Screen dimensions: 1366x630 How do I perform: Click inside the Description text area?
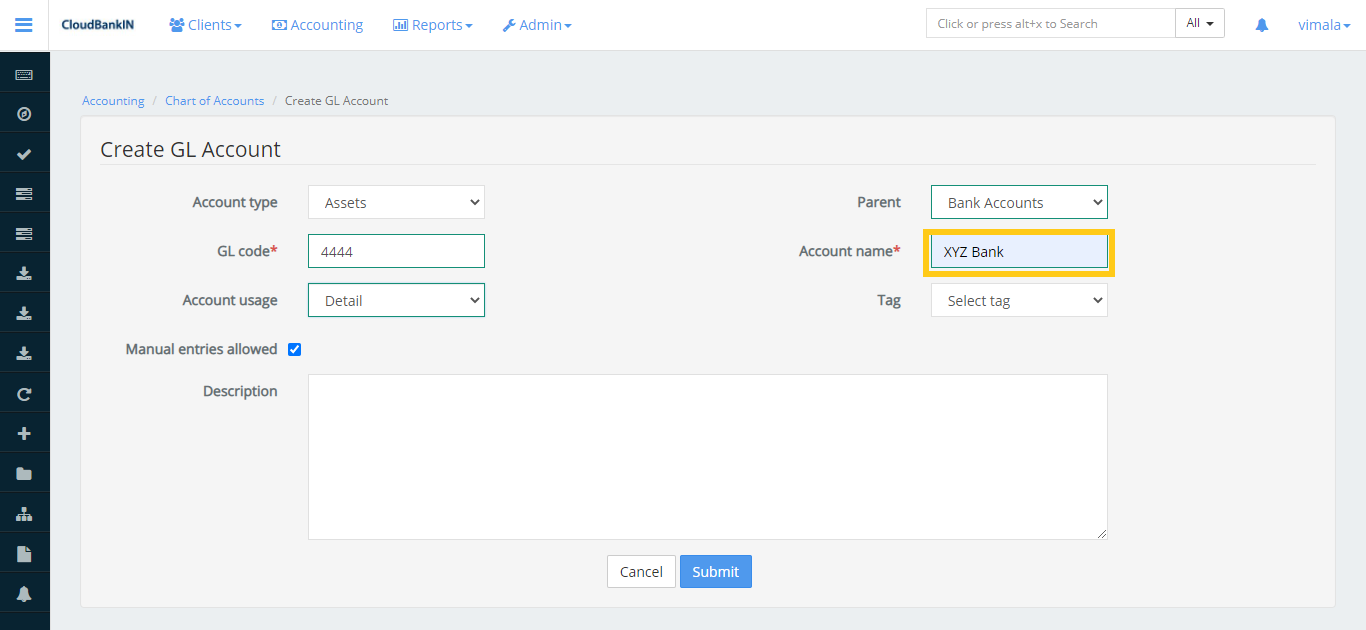point(707,456)
